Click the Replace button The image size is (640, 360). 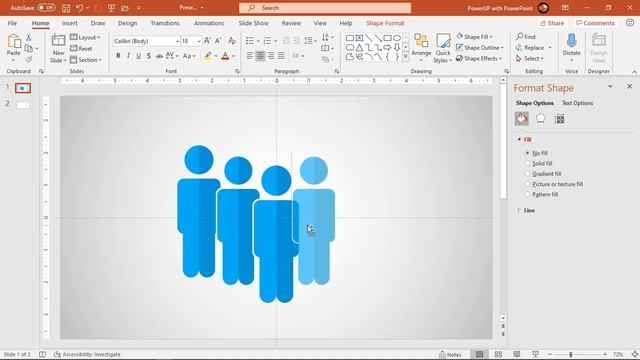pos(530,48)
